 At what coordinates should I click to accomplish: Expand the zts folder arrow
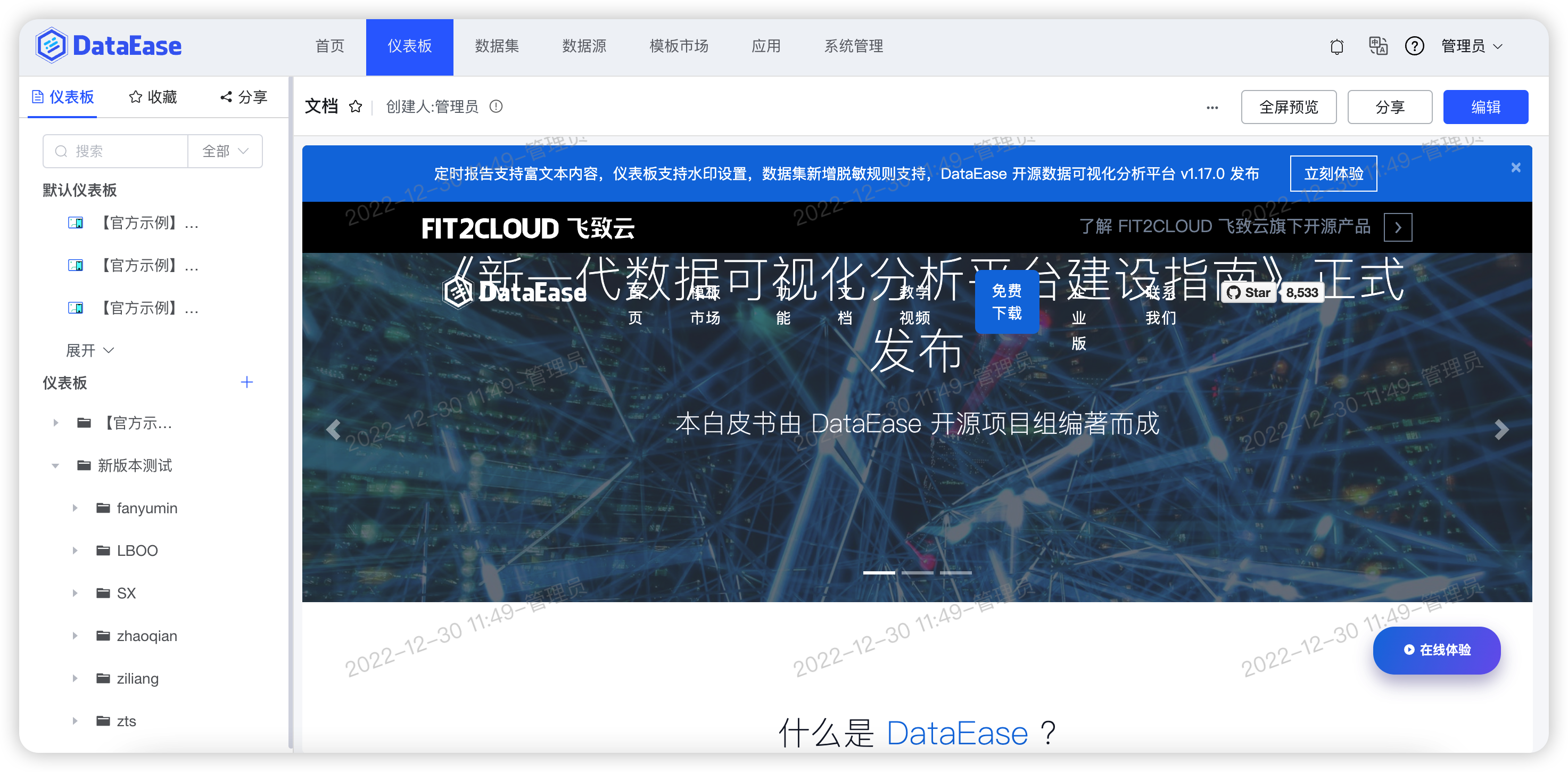point(75,721)
